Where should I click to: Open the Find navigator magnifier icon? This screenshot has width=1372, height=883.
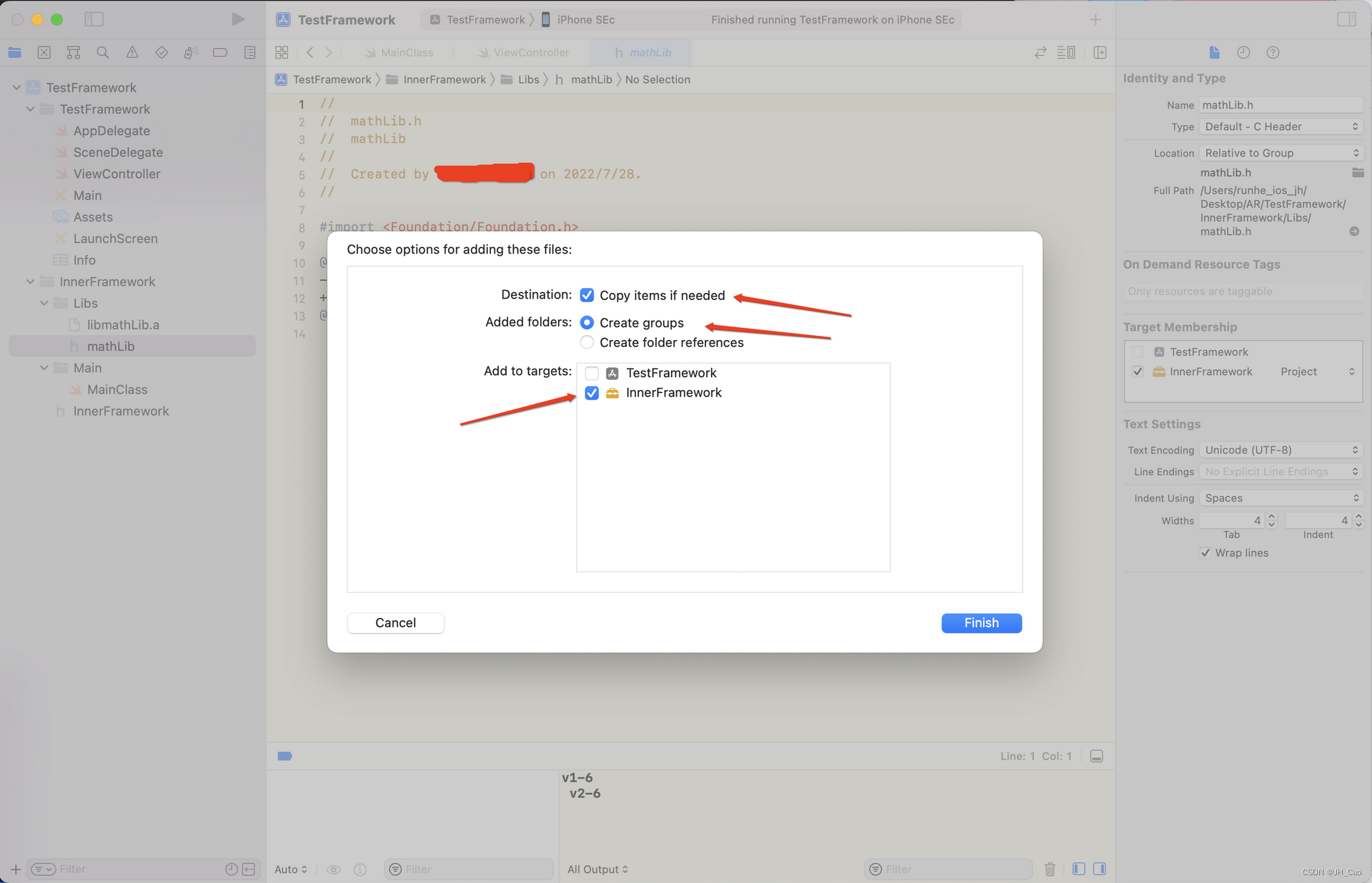[103, 52]
